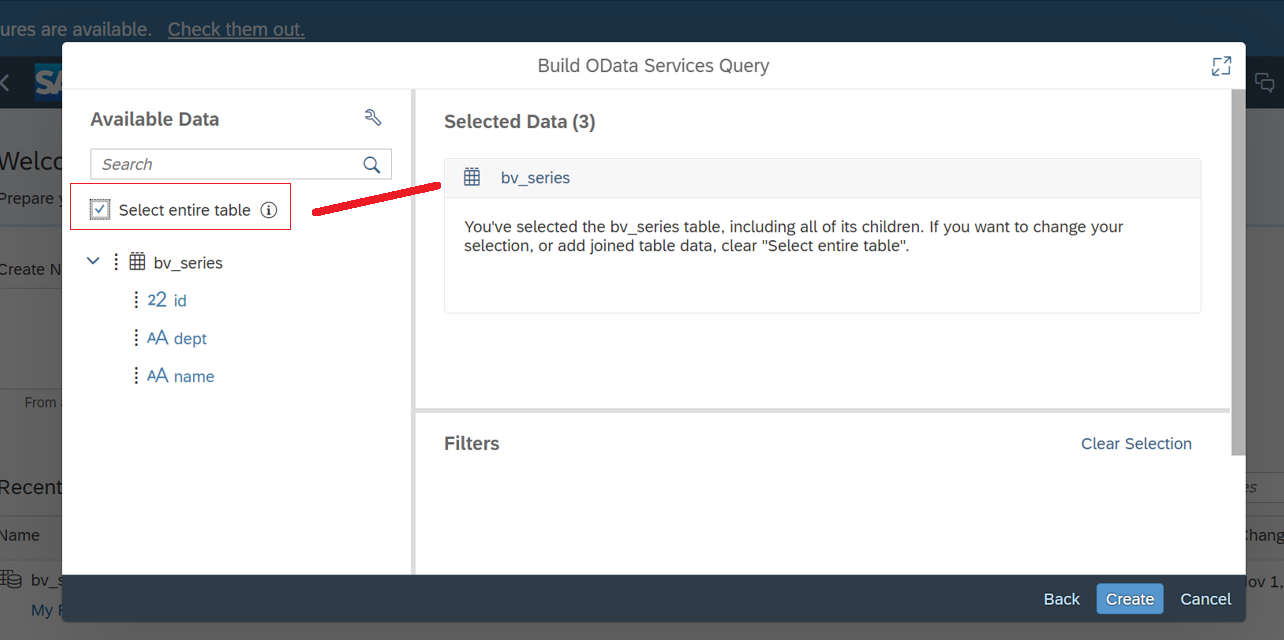This screenshot has height=640, width=1284.
Task: Click the info icon beside Select entire table
Action: tap(268, 210)
